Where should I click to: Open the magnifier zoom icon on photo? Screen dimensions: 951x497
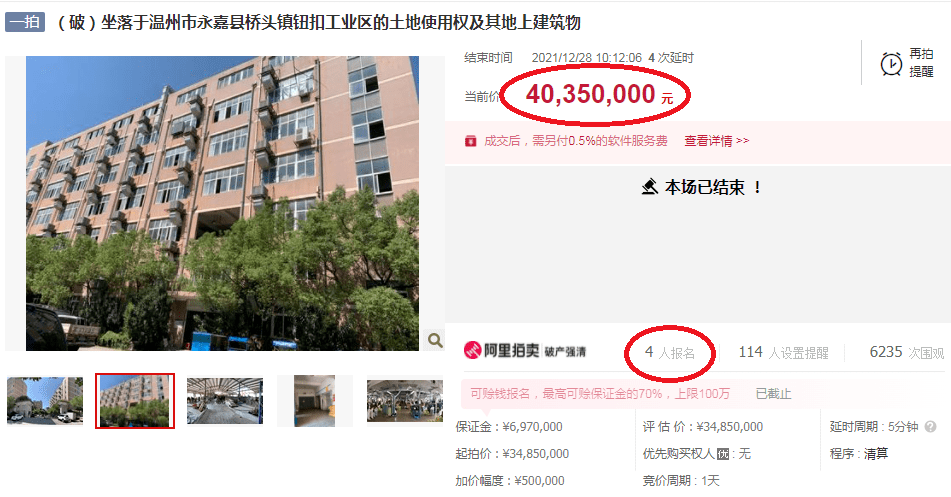(434, 340)
